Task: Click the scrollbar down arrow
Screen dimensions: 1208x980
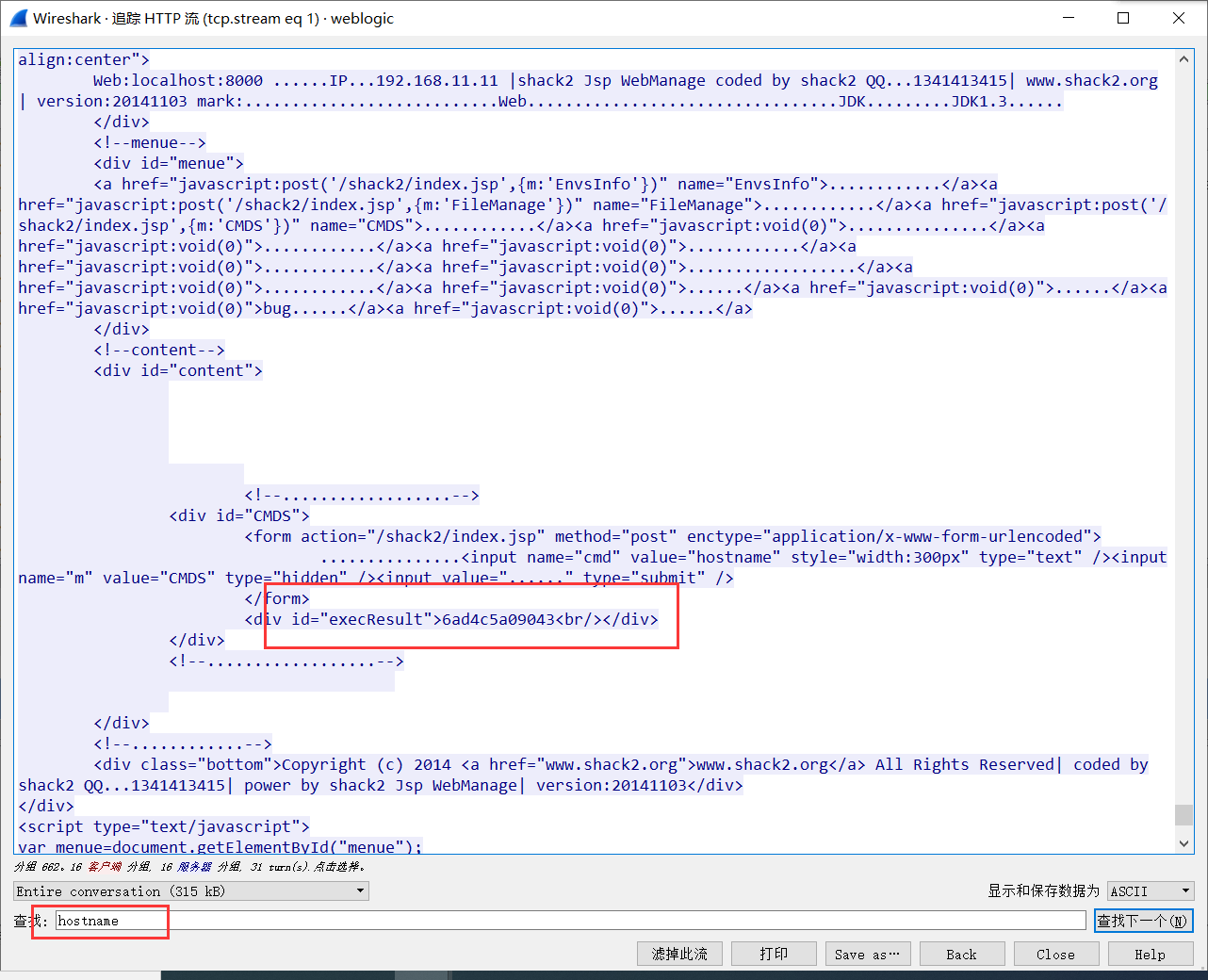Action: (x=1184, y=843)
